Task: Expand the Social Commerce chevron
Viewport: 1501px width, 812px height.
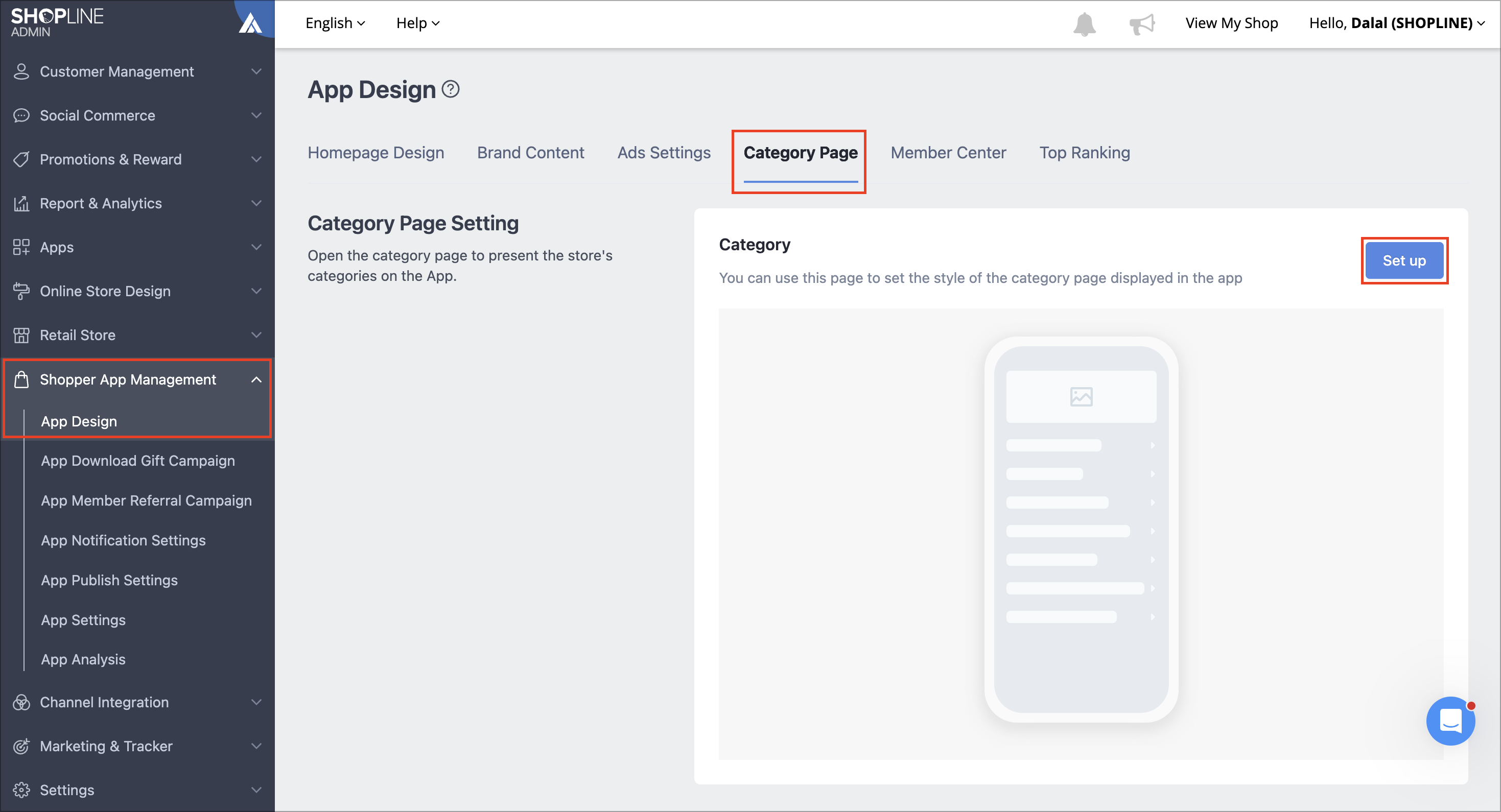Action: click(x=256, y=115)
